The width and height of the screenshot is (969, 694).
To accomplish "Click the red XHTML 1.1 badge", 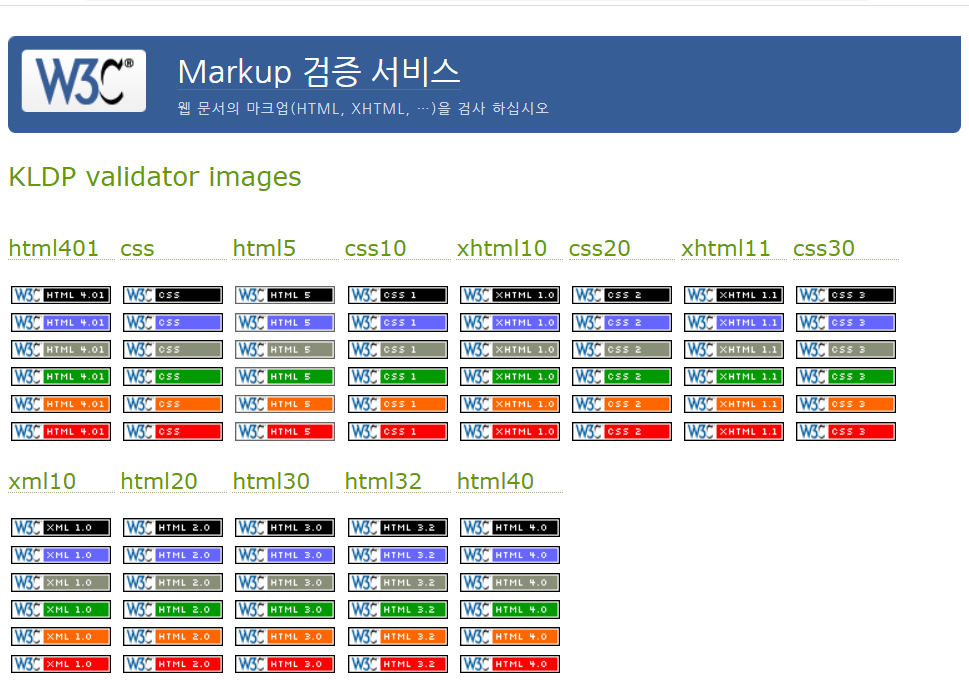I will click(734, 431).
